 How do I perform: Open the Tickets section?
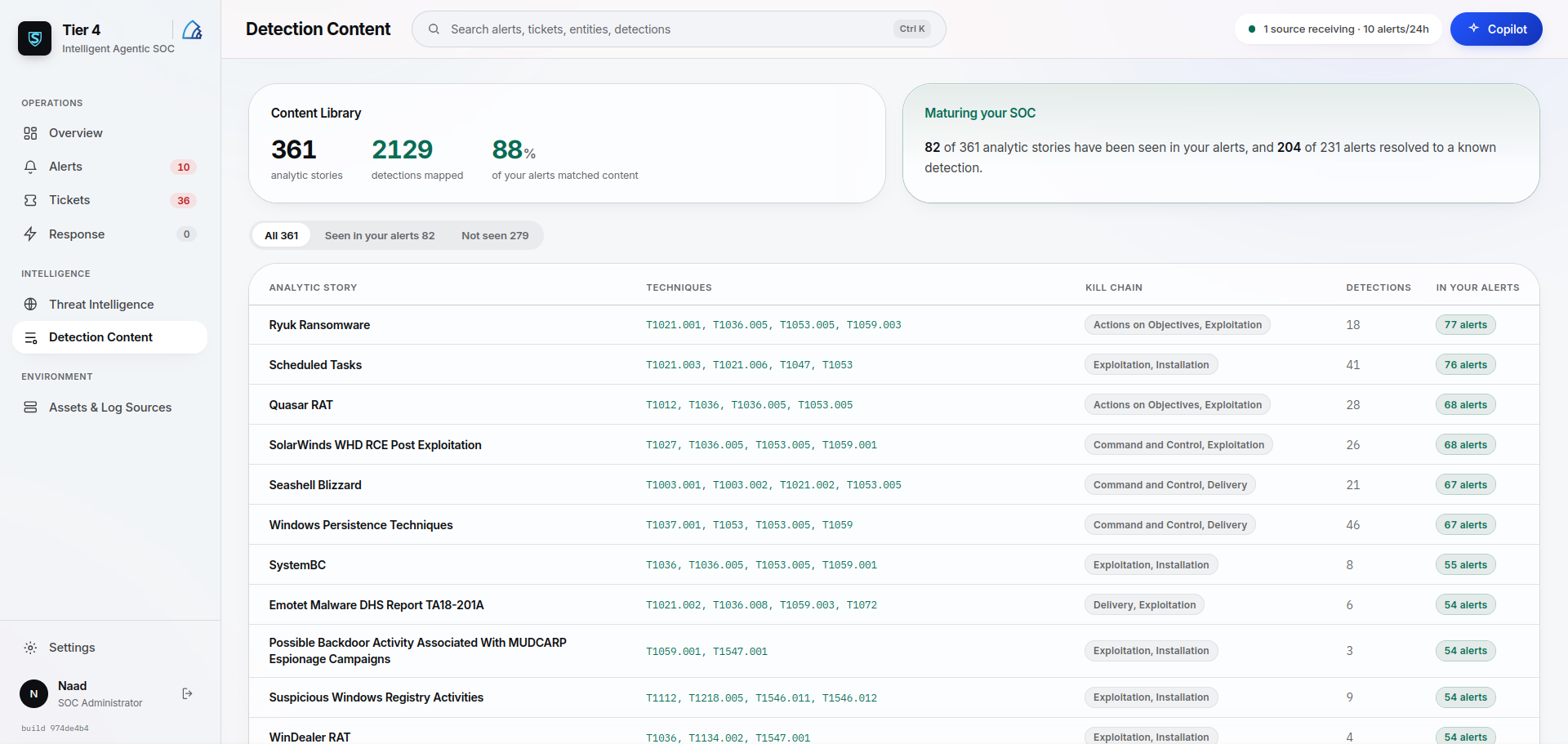click(x=109, y=200)
